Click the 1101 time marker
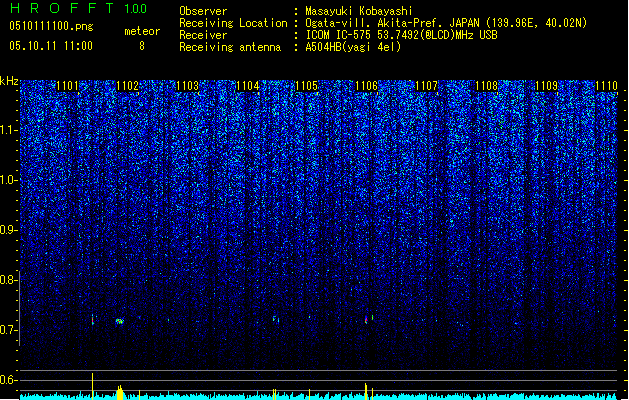This screenshot has width=629, height=400. pos(67,86)
